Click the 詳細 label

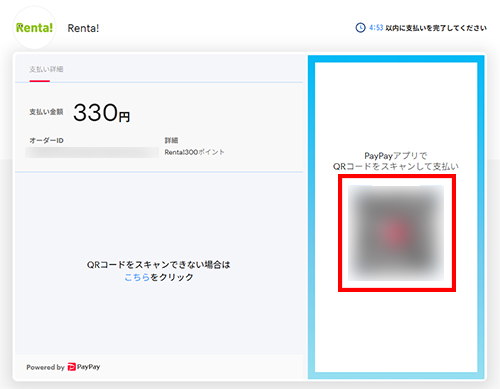point(171,140)
